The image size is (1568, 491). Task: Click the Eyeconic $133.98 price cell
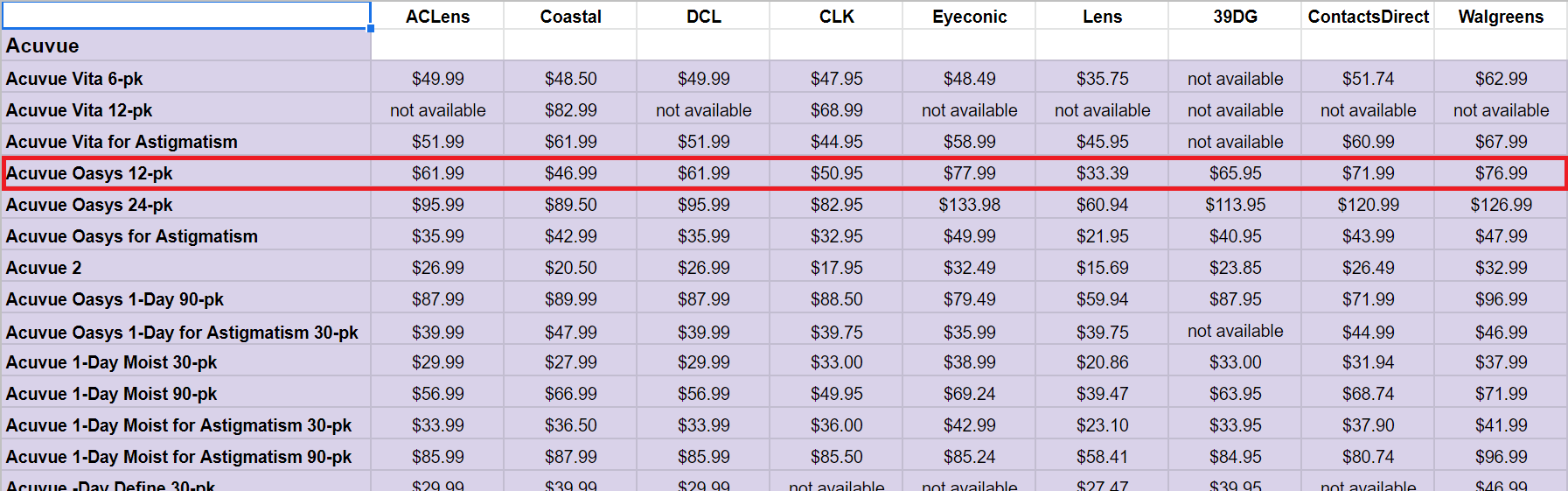(x=969, y=204)
